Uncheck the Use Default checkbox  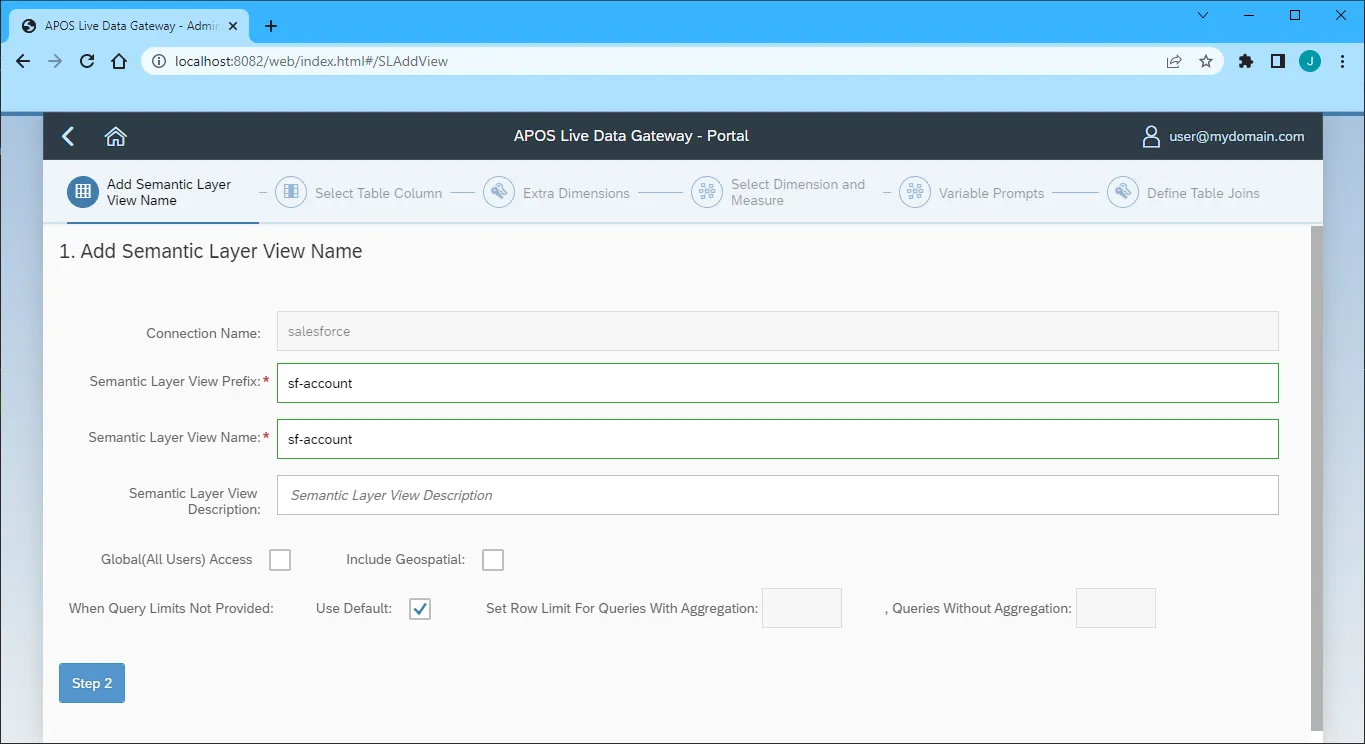(x=419, y=608)
